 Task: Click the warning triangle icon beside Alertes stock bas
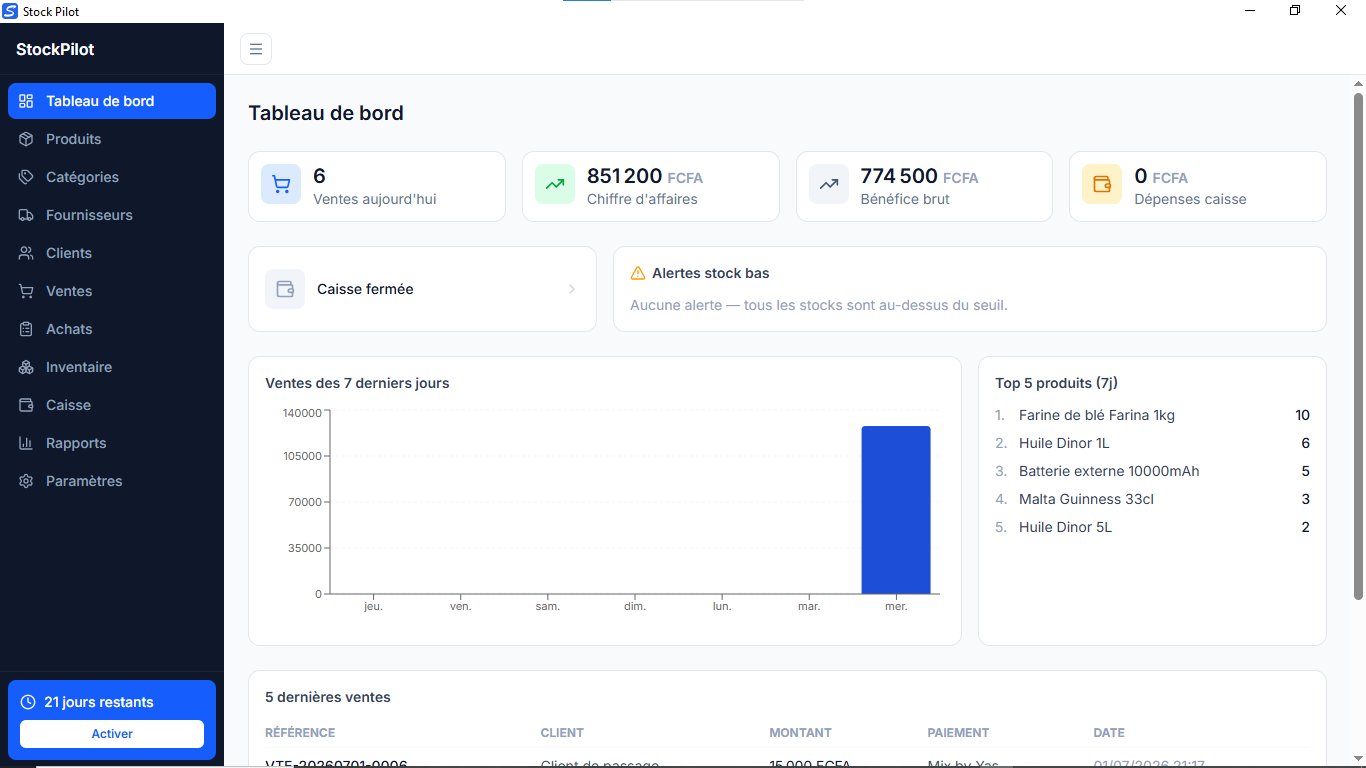tap(638, 273)
